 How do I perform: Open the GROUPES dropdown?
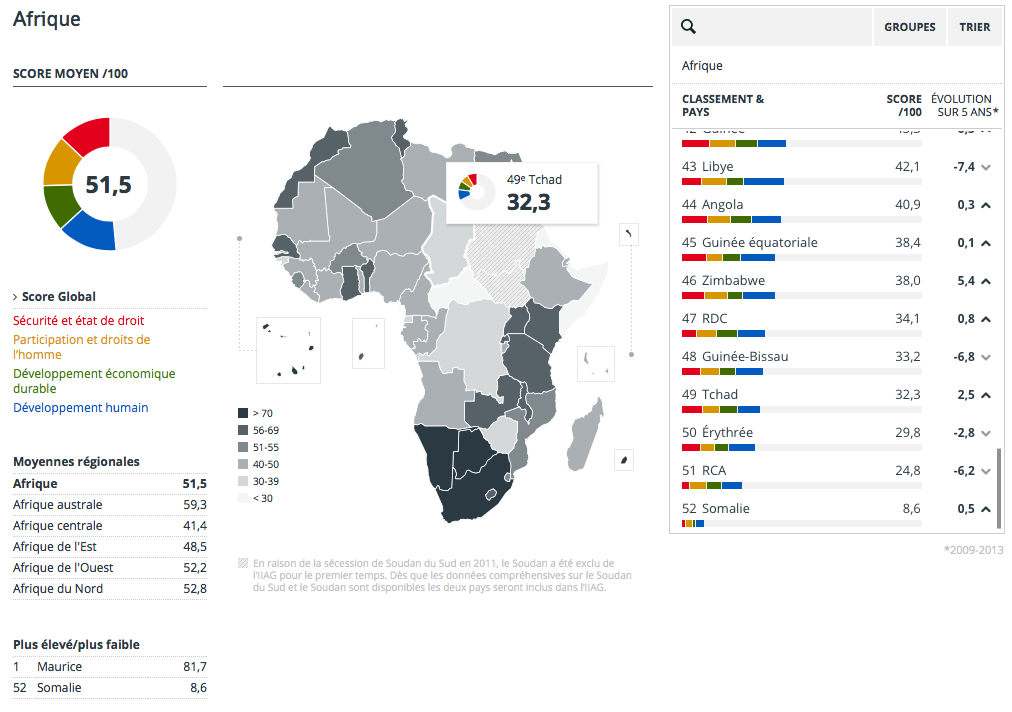pos(909,26)
